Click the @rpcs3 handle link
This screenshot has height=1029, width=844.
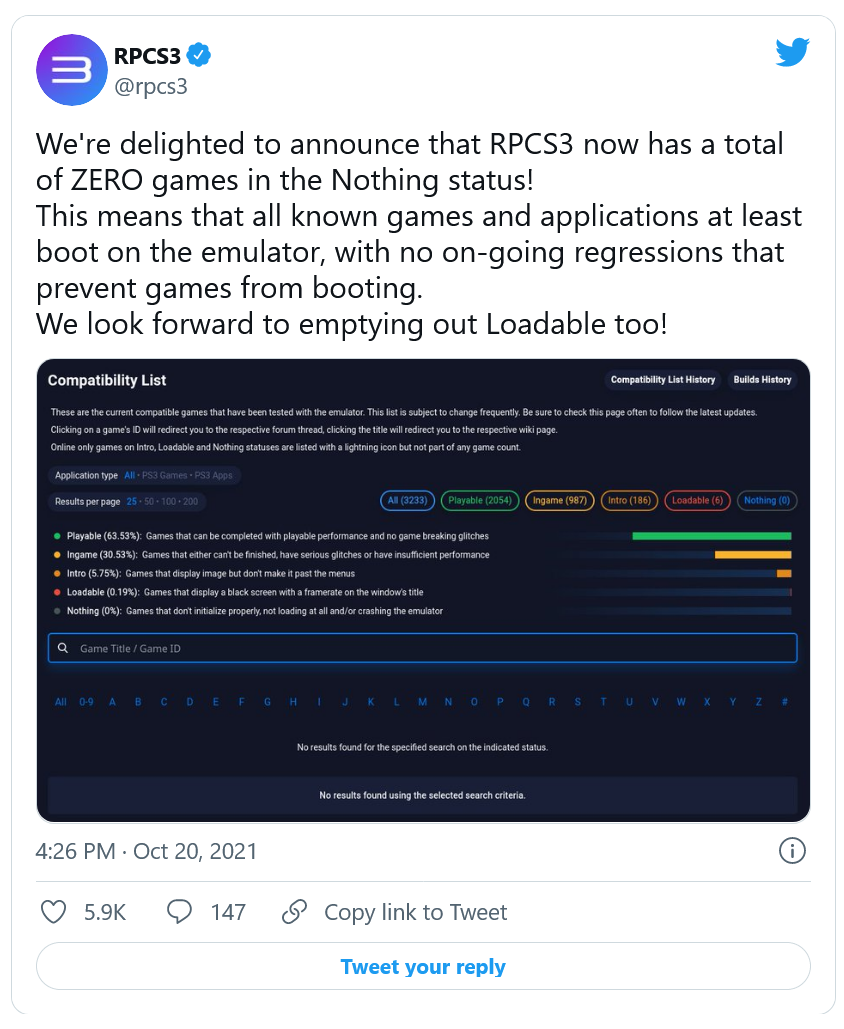tap(151, 86)
